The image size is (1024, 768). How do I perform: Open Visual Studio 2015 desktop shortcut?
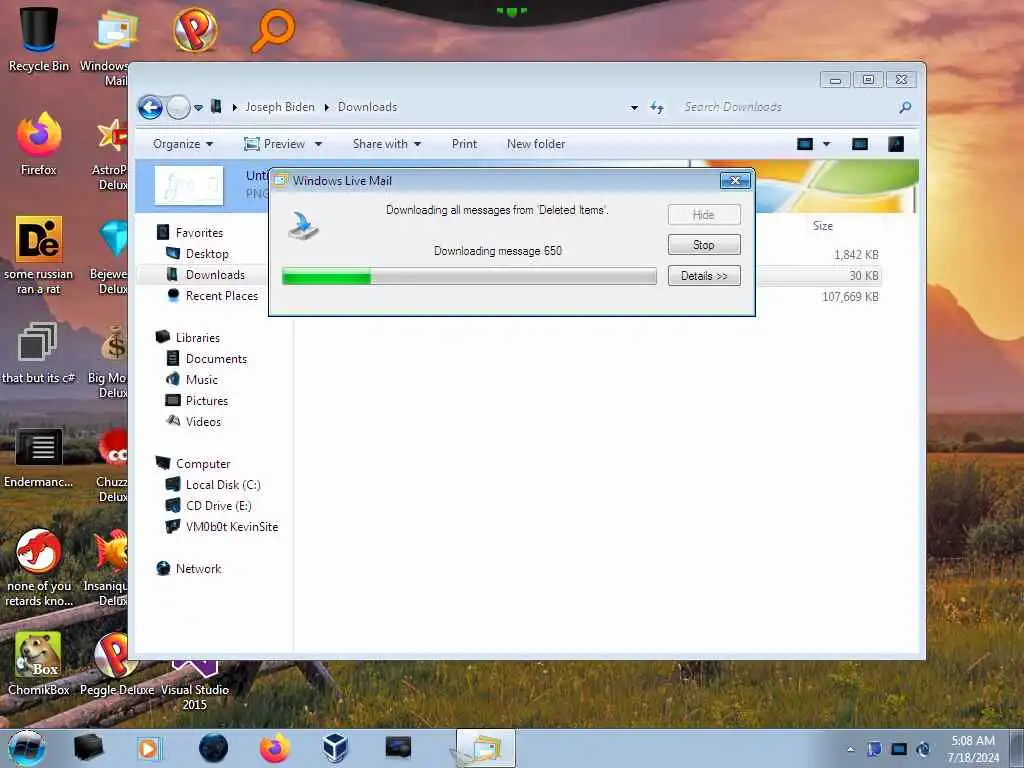pos(195,686)
